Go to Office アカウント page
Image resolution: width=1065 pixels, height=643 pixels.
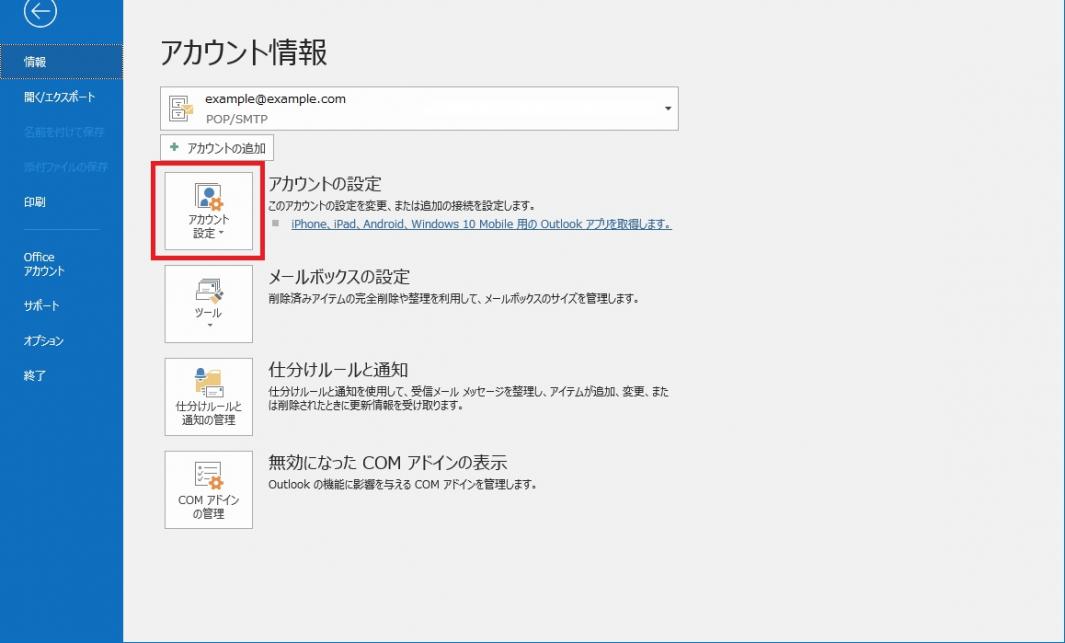click(x=44, y=264)
